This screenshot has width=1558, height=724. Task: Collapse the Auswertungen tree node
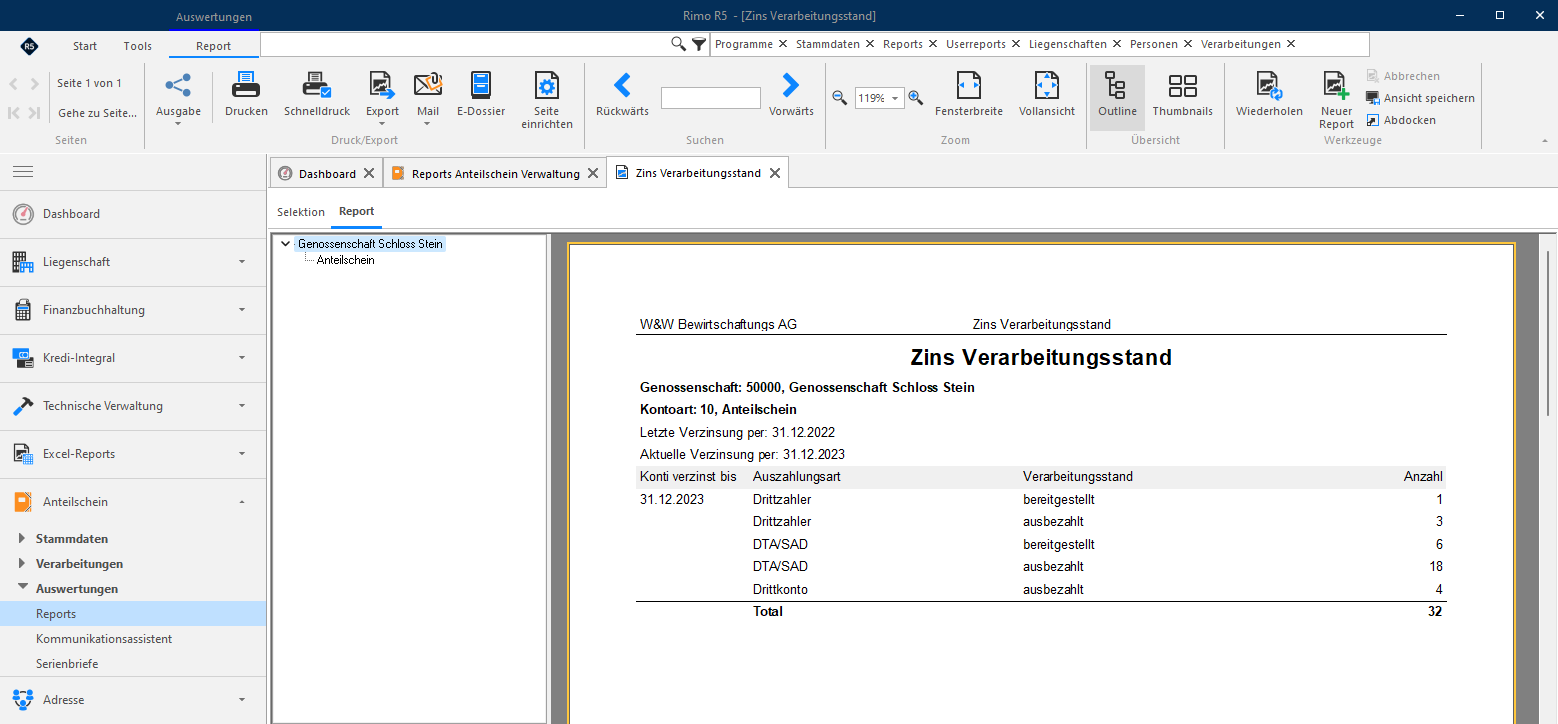click(23, 588)
